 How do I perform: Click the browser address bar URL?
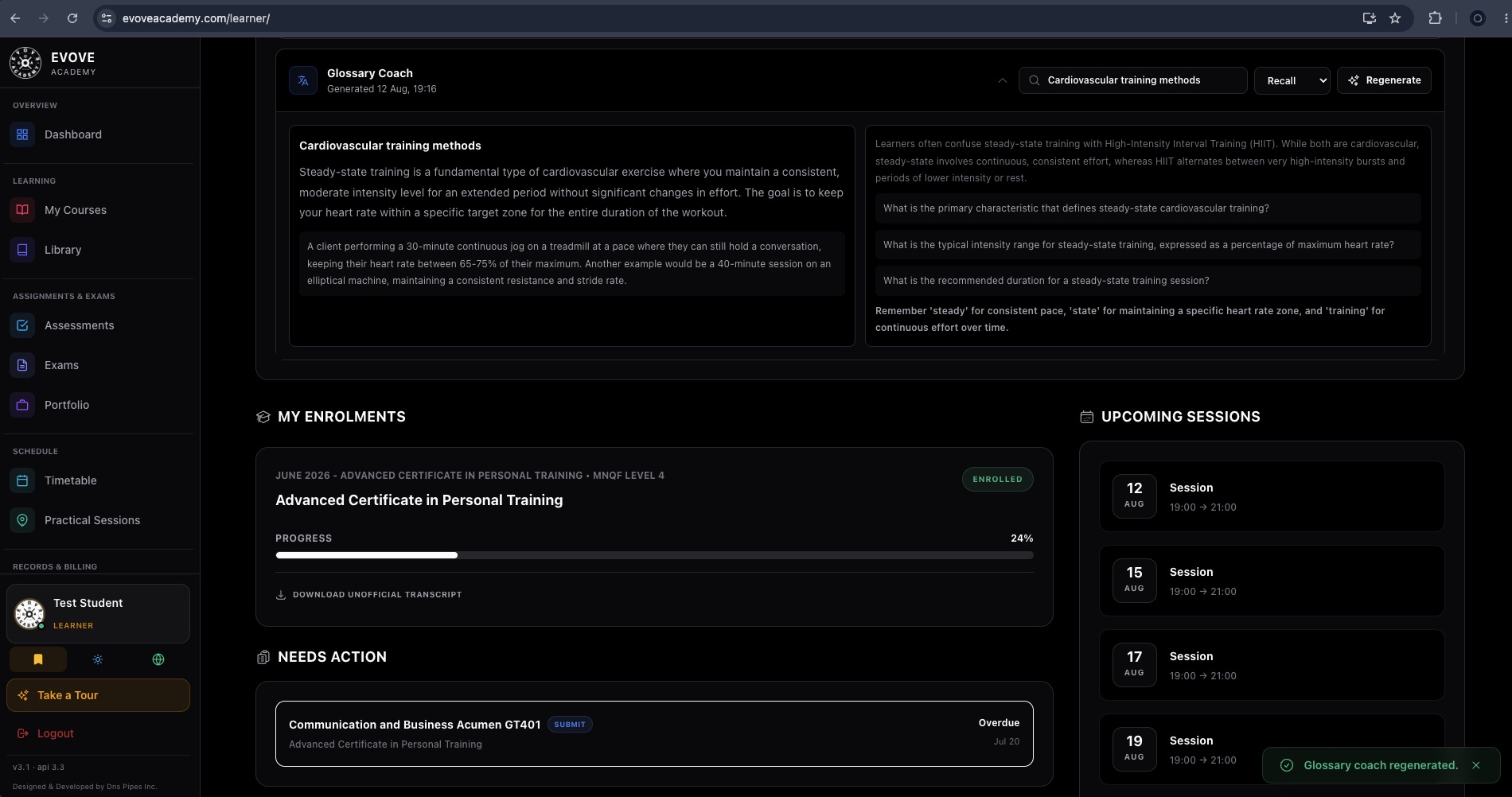(196, 18)
